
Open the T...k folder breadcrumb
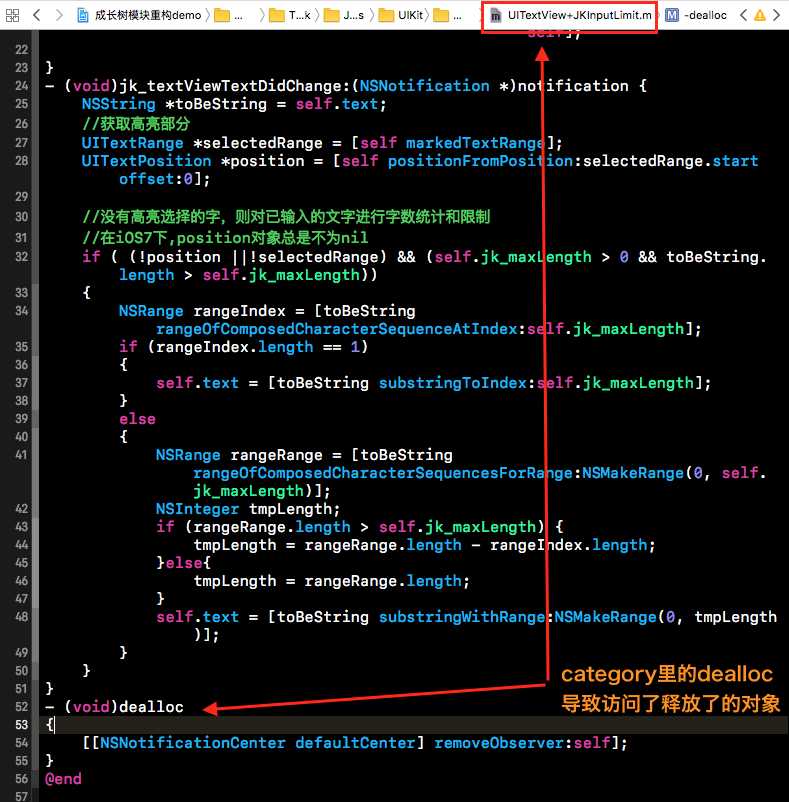pos(299,15)
